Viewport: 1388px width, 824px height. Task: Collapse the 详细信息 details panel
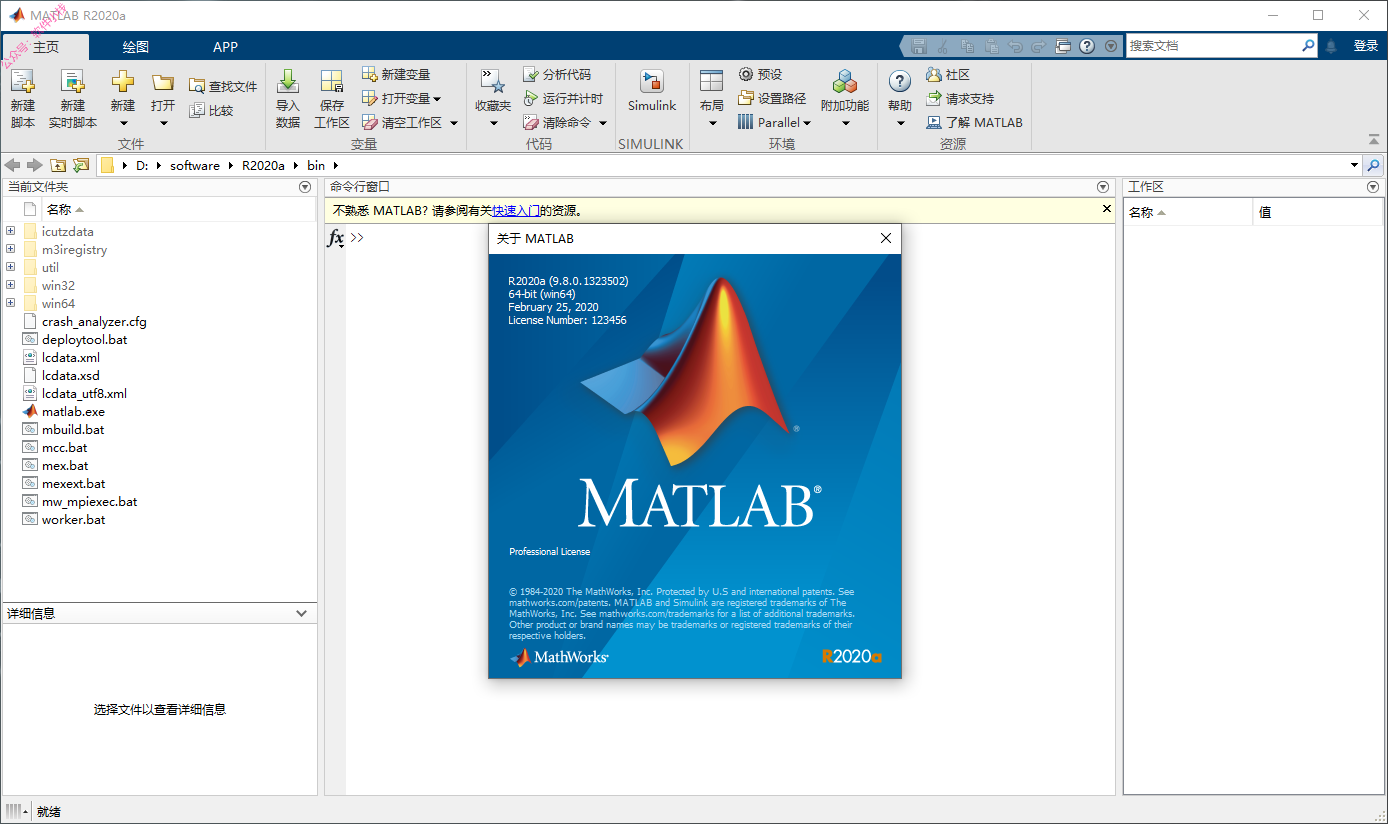[301, 613]
